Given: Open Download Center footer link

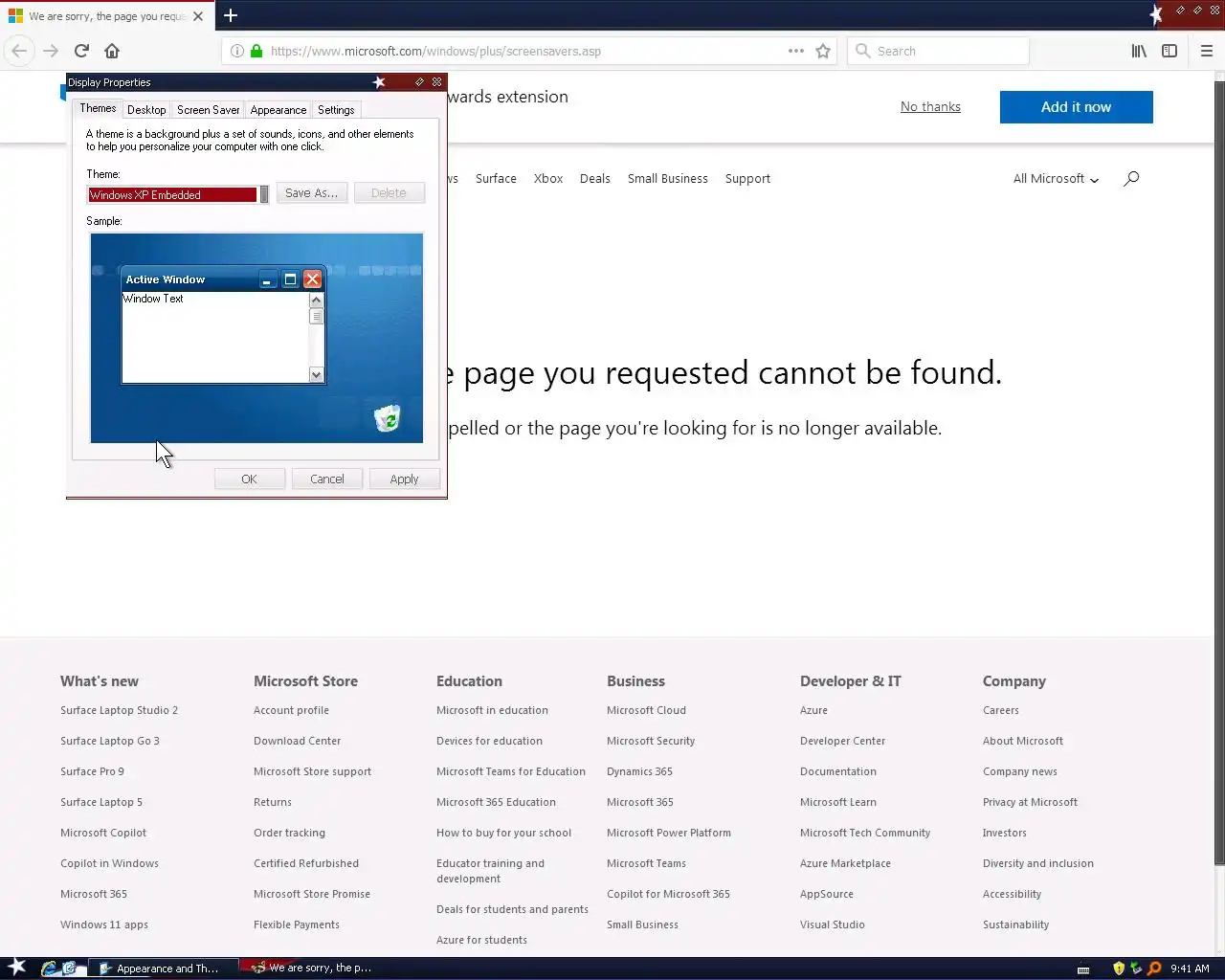Looking at the screenshot, I should pyautogui.click(x=297, y=741).
